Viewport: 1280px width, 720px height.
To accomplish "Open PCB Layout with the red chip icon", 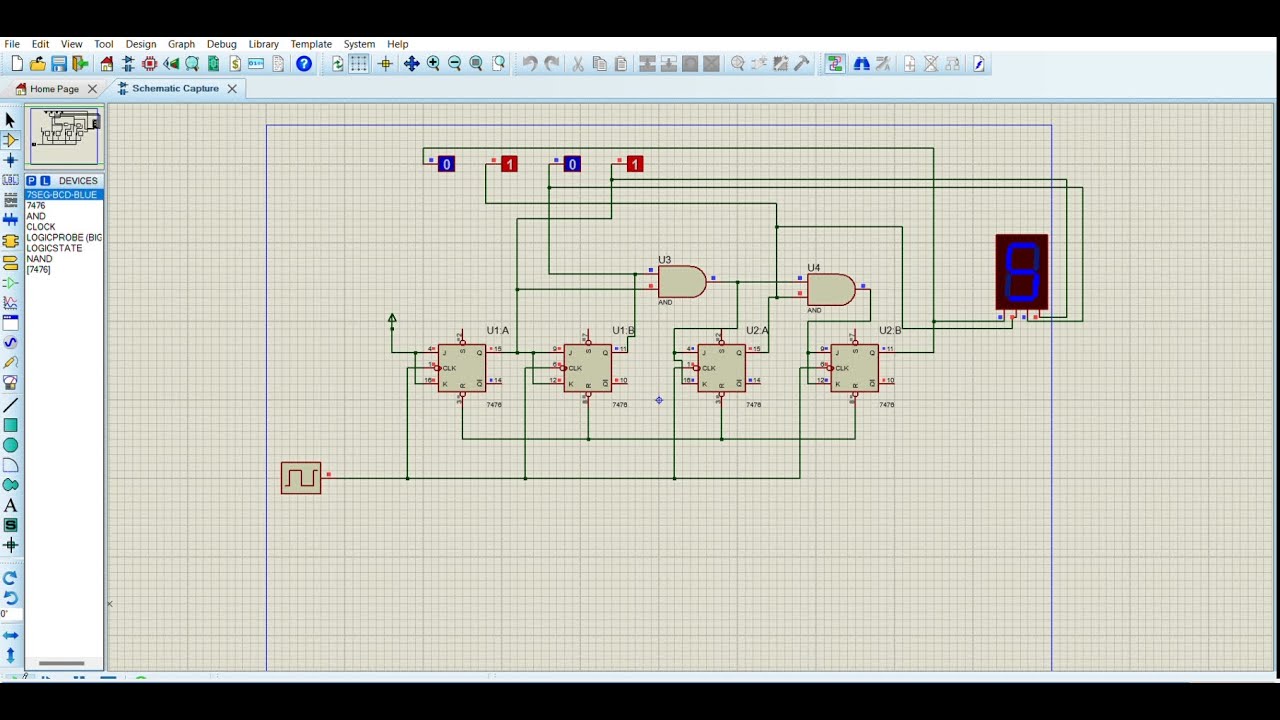I will [x=150, y=64].
